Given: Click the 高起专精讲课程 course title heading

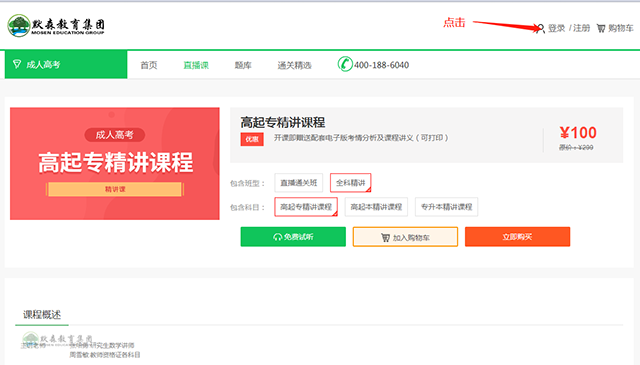Looking at the screenshot, I should point(283,122).
